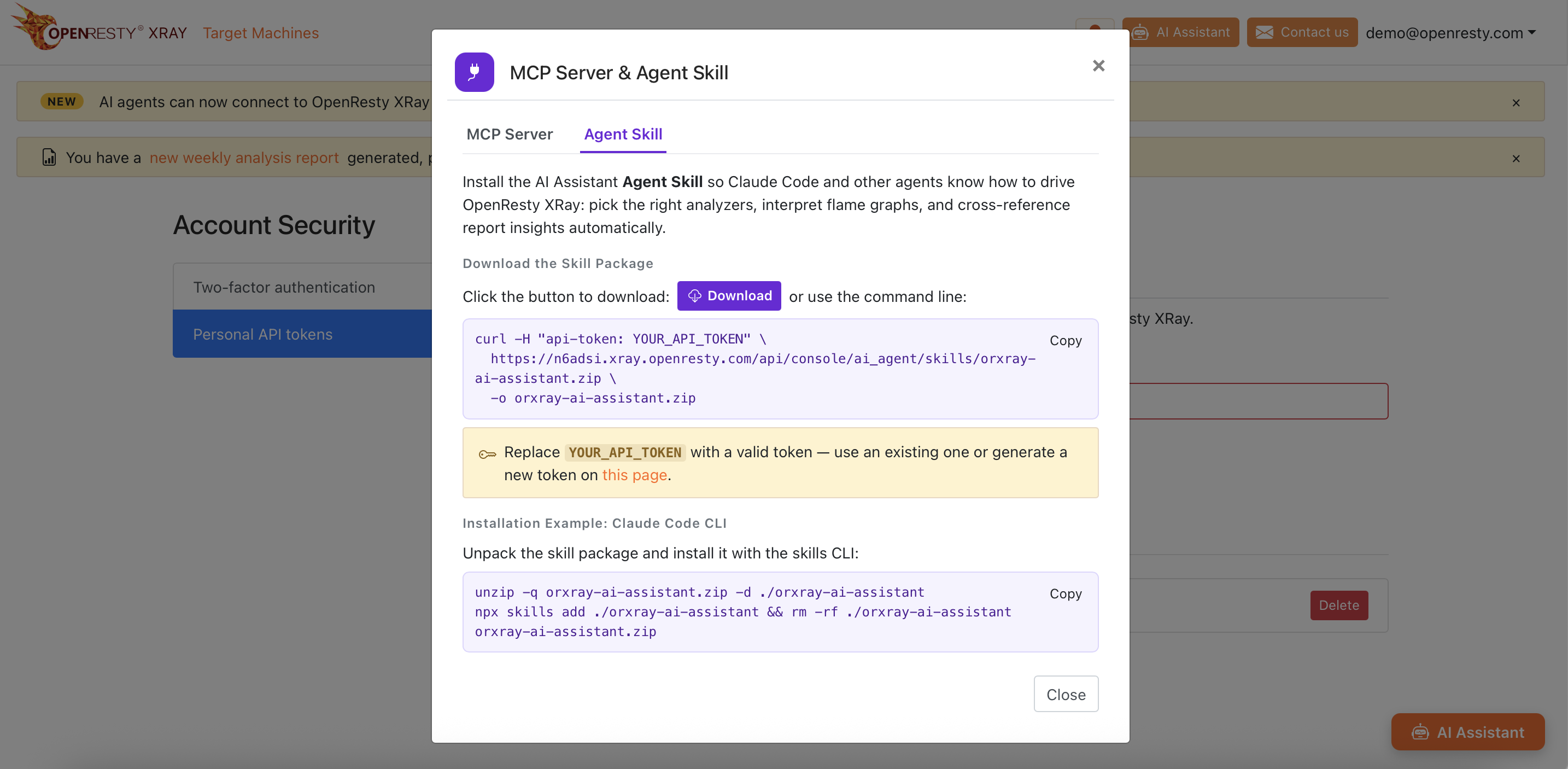Click the Account Security page heading

click(x=274, y=225)
